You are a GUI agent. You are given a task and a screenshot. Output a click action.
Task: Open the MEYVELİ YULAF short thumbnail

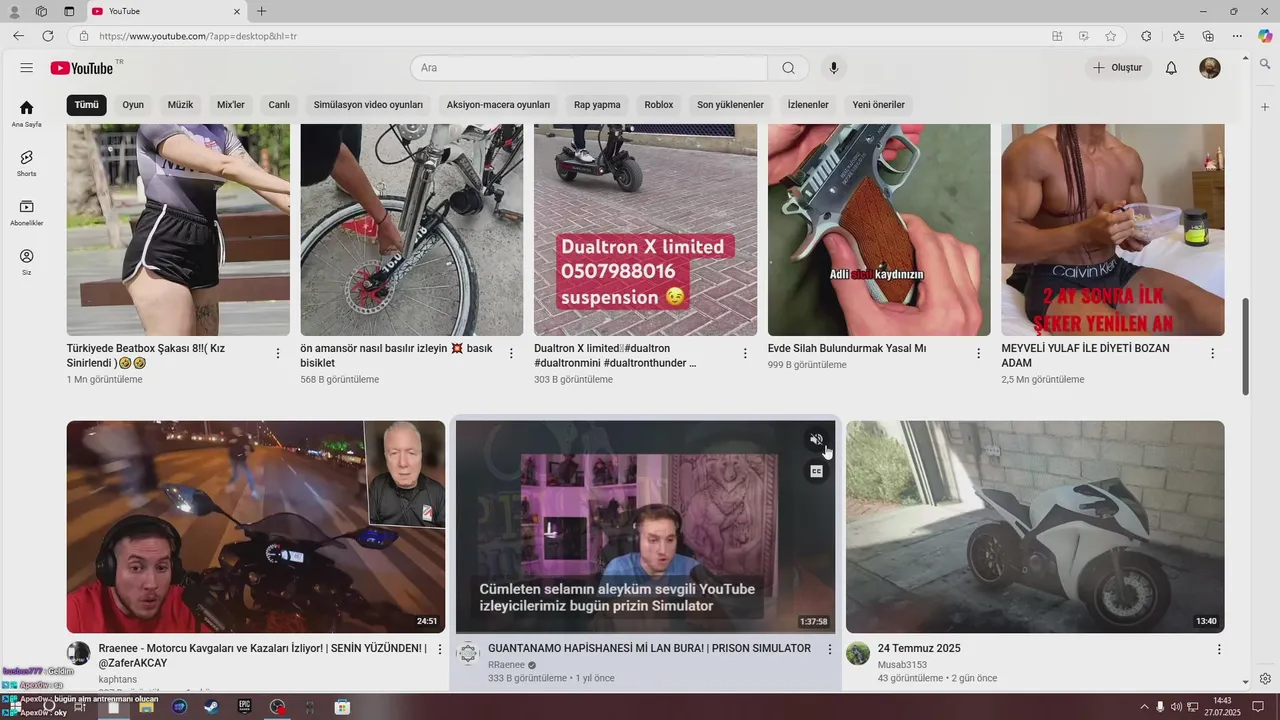point(1113,230)
